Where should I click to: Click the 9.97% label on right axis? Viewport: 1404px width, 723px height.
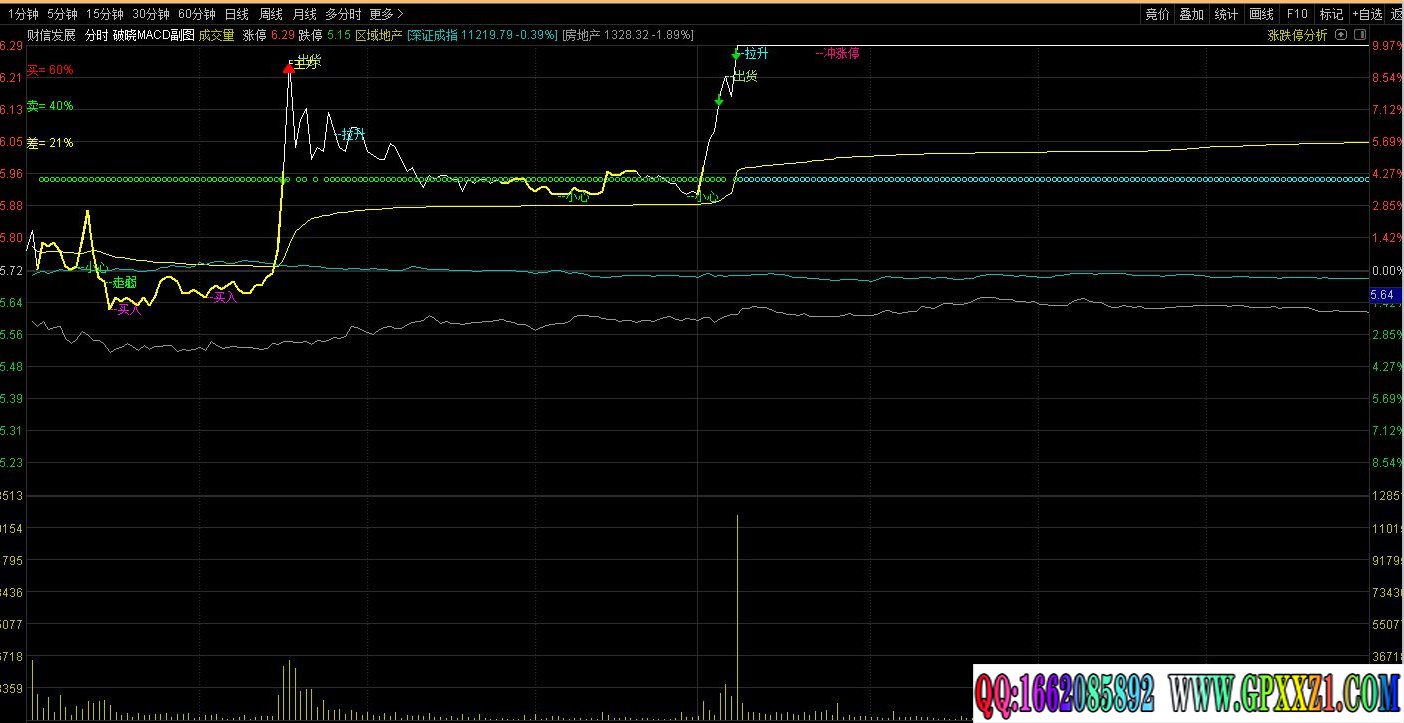pyautogui.click(x=1386, y=45)
